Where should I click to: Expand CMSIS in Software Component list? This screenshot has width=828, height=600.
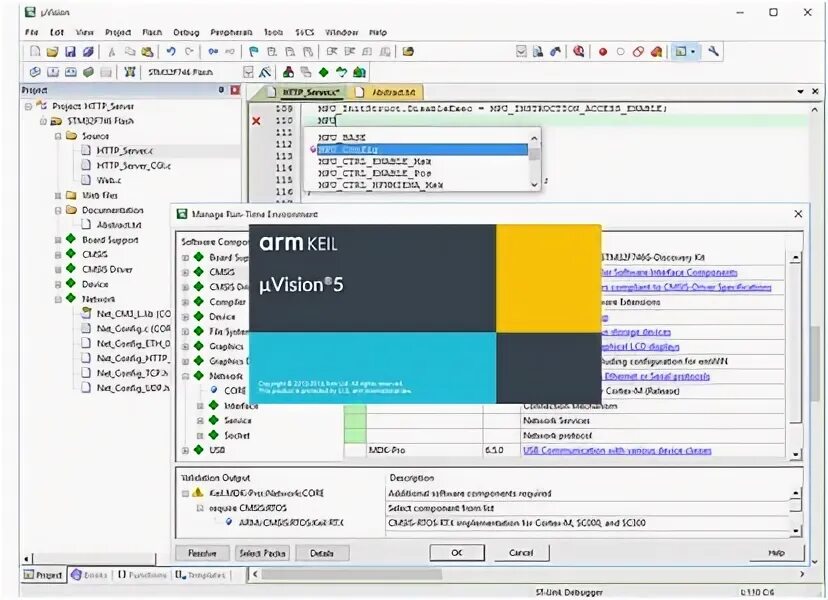click(x=185, y=272)
